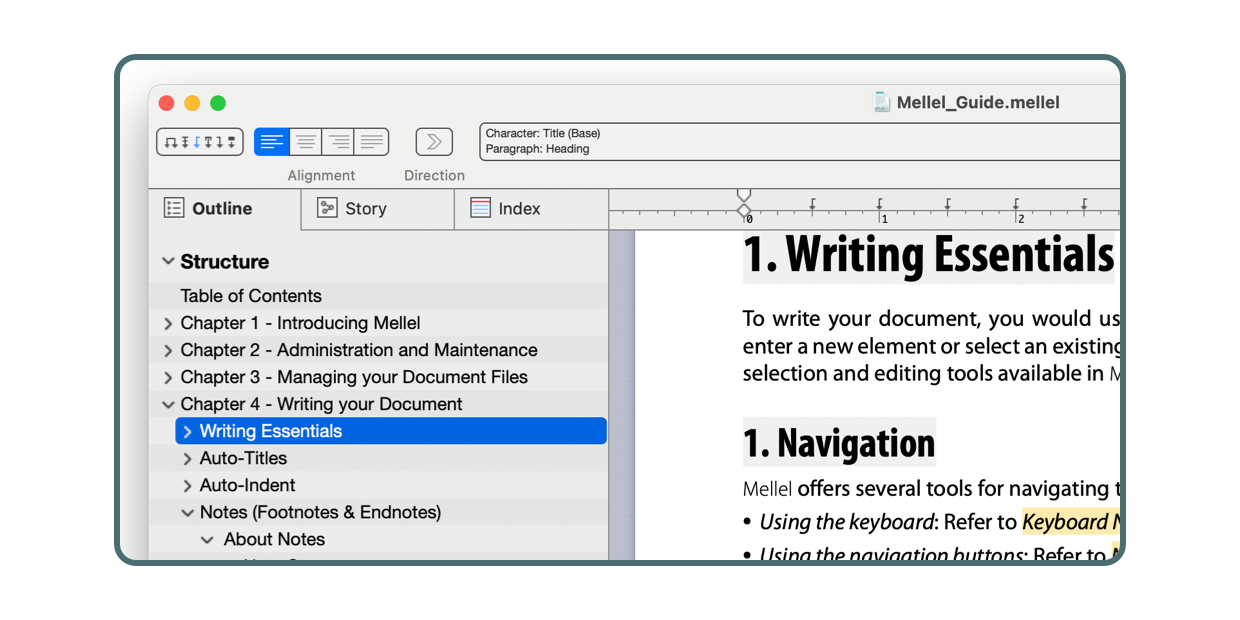Image resolution: width=1240 pixels, height=620 pixels.
Task: Click the diamond left-indent marker on the ruler
Action: [743, 210]
